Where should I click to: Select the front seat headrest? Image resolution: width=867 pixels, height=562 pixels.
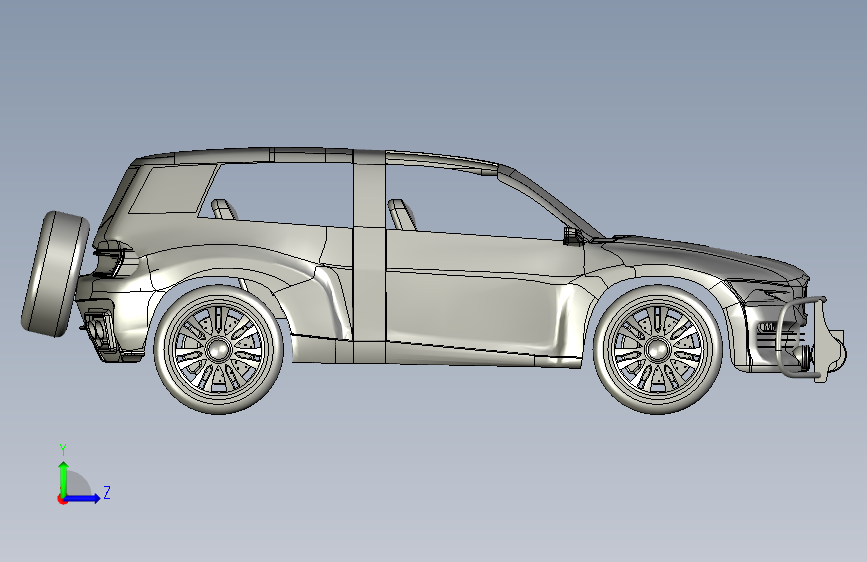point(402,215)
